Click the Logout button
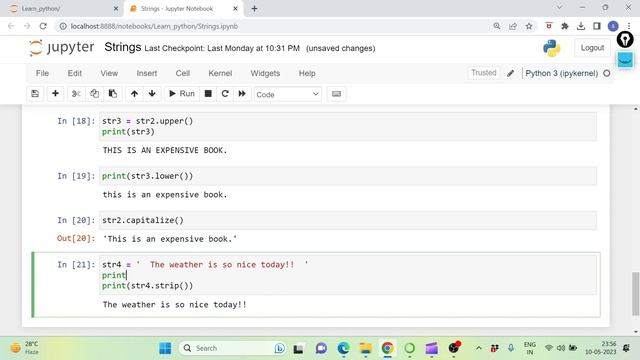This screenshot has height=360, width=640. click(x=592, y=48)
